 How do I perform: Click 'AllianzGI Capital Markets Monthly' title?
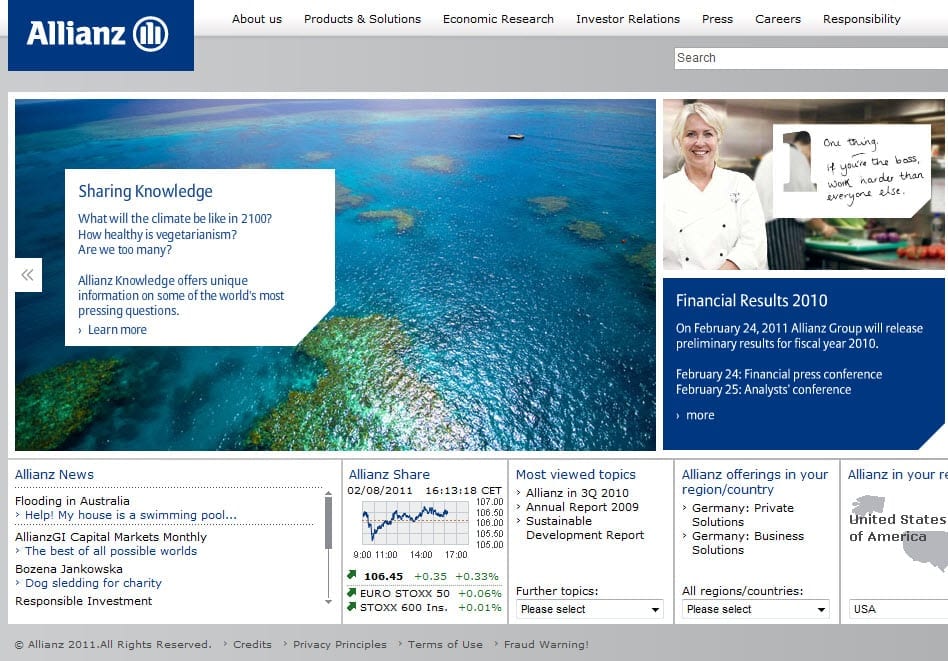click(x=111, y=537)
